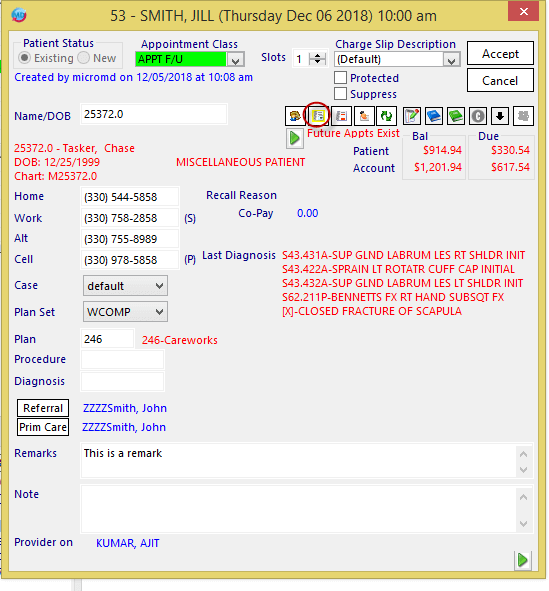
Task: Click the green book icon
Action: (x=456, y=116)
